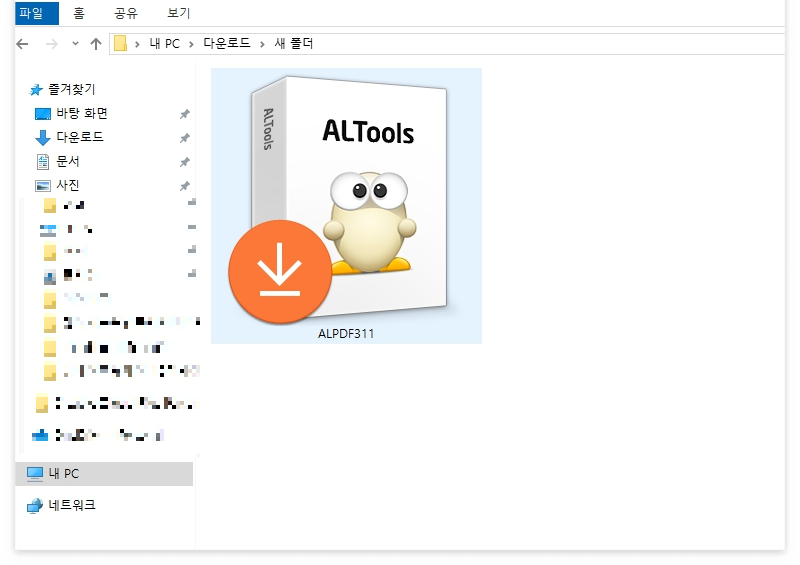Select 내 PC in the address path

tap(164, 43)
